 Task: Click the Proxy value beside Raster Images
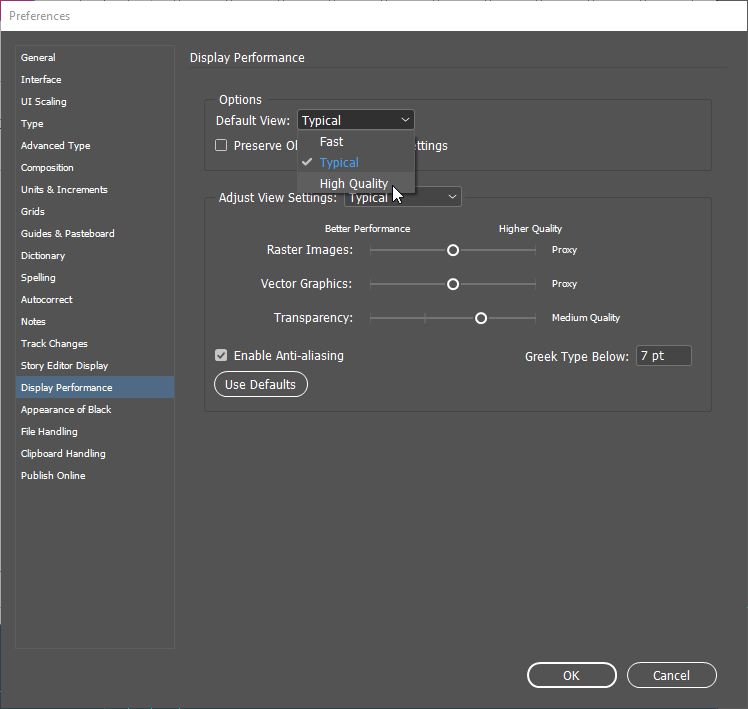[564, 250]
